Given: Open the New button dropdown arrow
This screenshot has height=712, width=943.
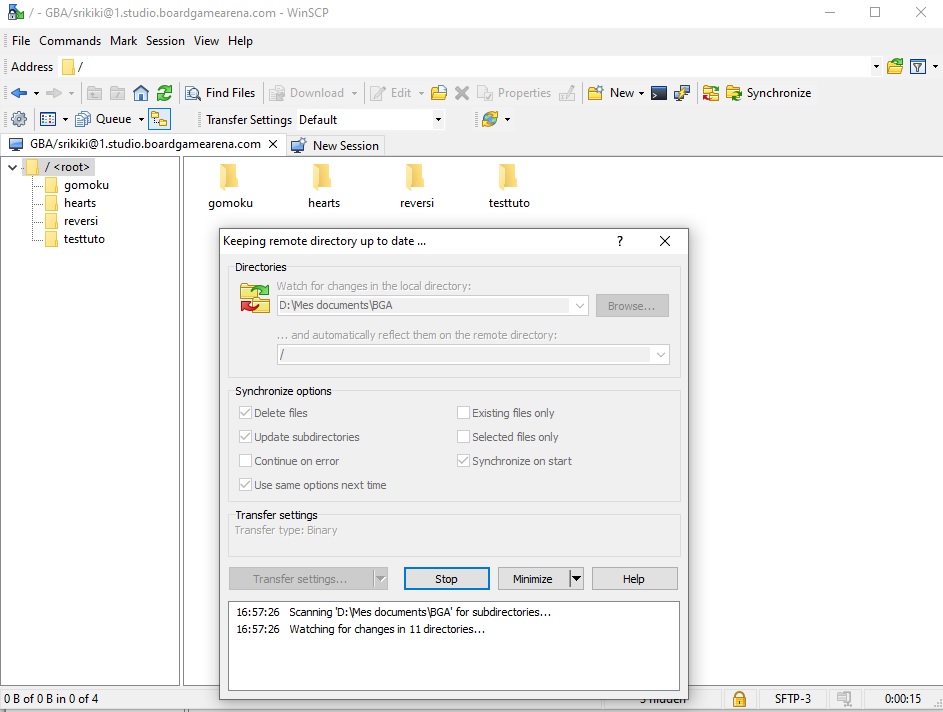Looking at the screenshot, I should point(641,93).
